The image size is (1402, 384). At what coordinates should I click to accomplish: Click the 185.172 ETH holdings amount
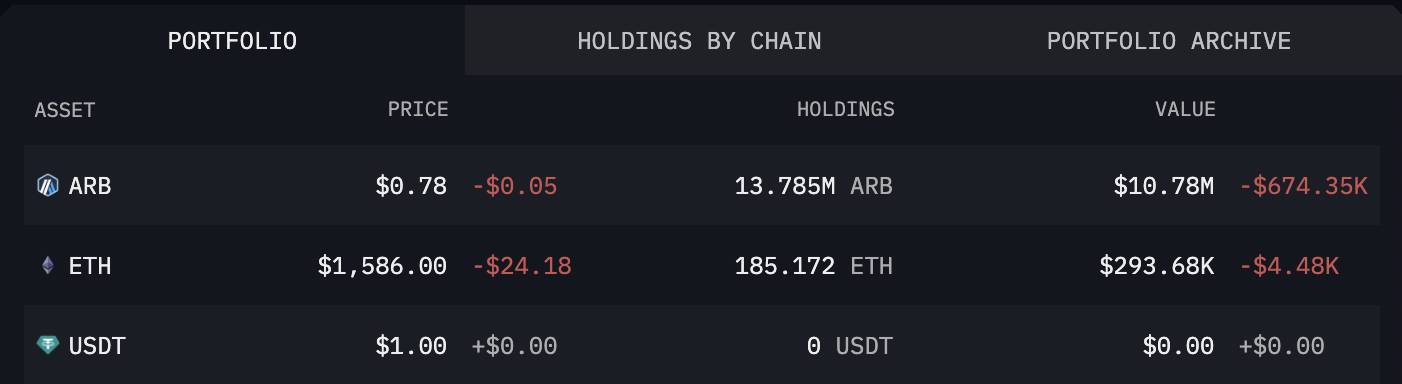(x=813, y=266)
